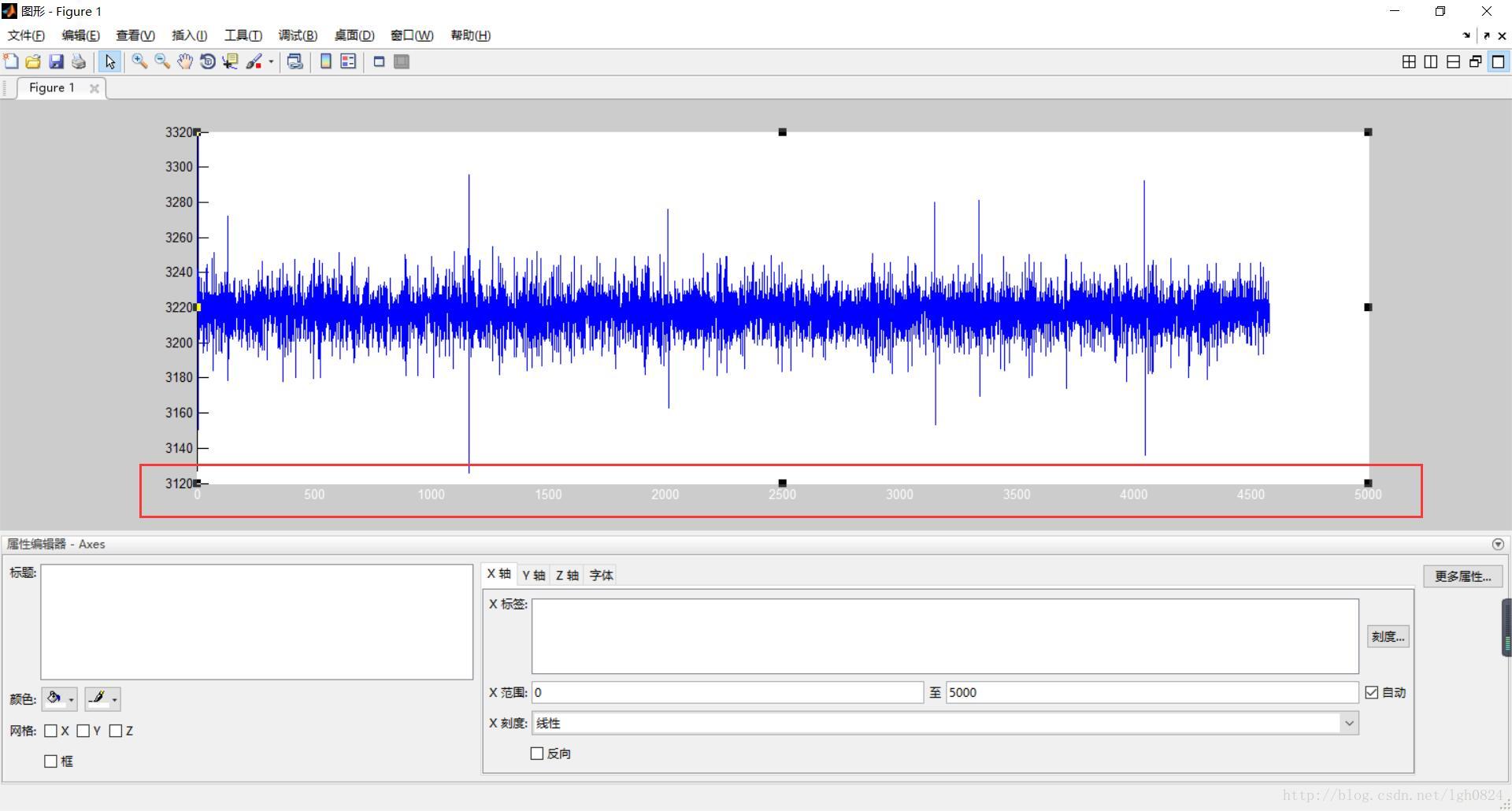Switch to the Z 轴 tab
This screenshot has height=811, width=1512.
(567, 576)
